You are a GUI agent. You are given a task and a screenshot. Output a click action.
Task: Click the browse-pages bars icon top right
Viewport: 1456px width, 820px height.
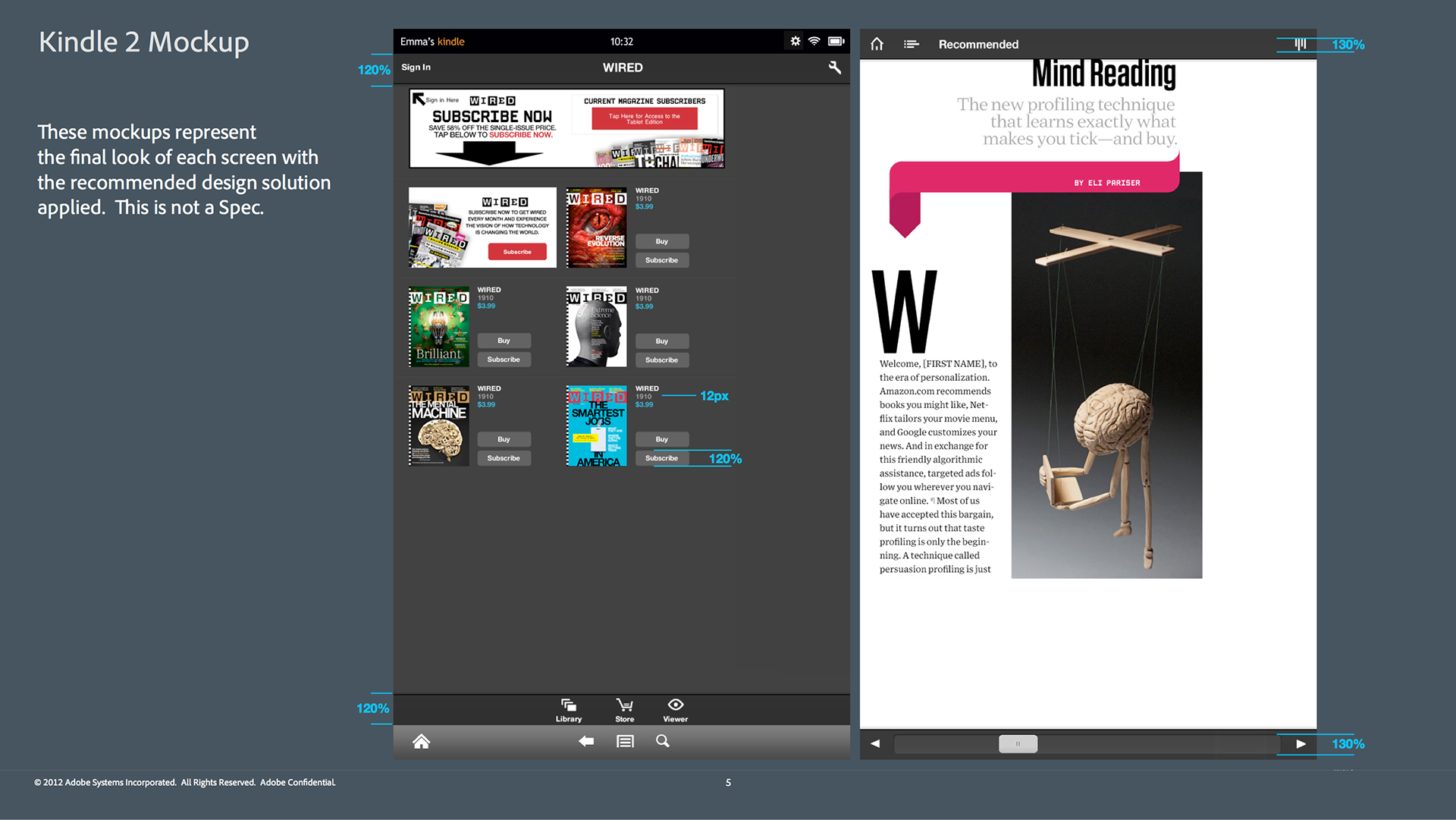tap(1300, 44)
